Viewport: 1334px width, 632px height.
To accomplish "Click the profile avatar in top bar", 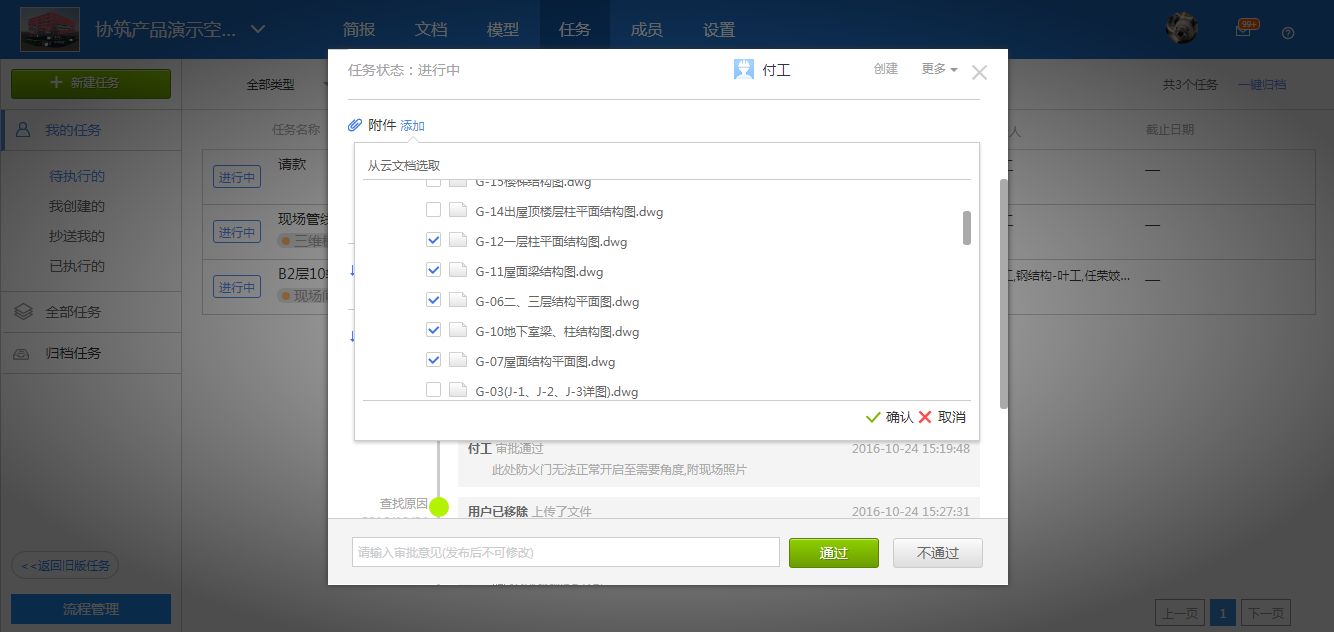I will point(1182,29).
